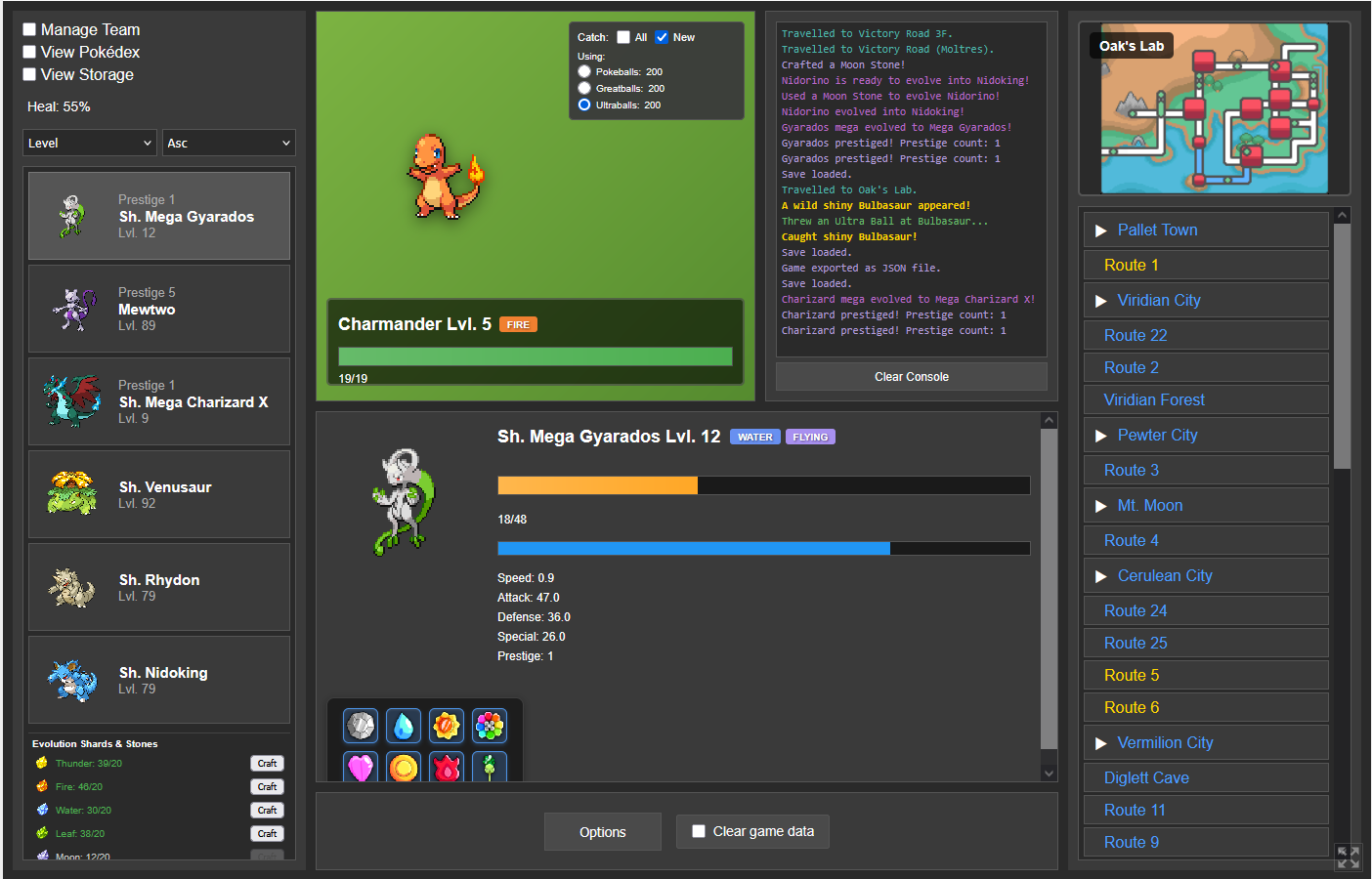This screenshot has width=1372, height=879.
Task: Expand the Pewter City location
Action: (x=1101, y=436)
